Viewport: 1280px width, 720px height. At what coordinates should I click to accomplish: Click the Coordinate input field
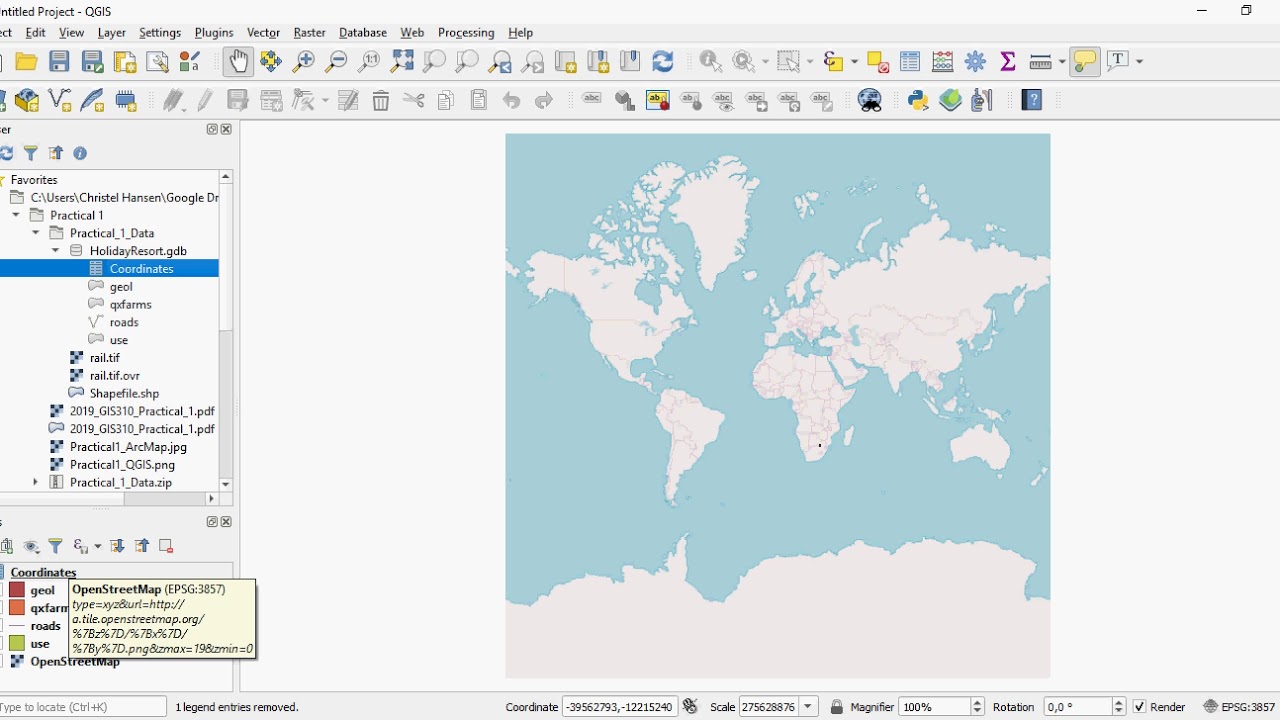(x=619, y=707)
